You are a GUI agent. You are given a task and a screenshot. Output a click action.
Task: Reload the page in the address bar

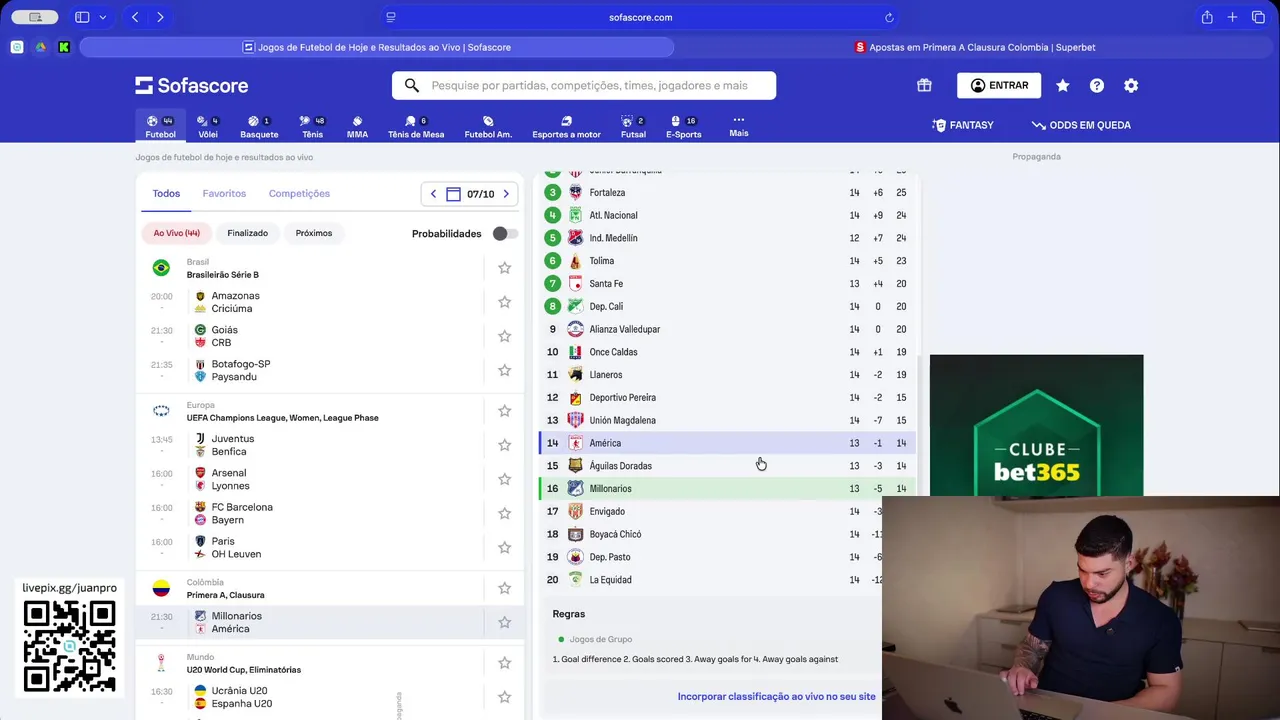click(889, 17)
